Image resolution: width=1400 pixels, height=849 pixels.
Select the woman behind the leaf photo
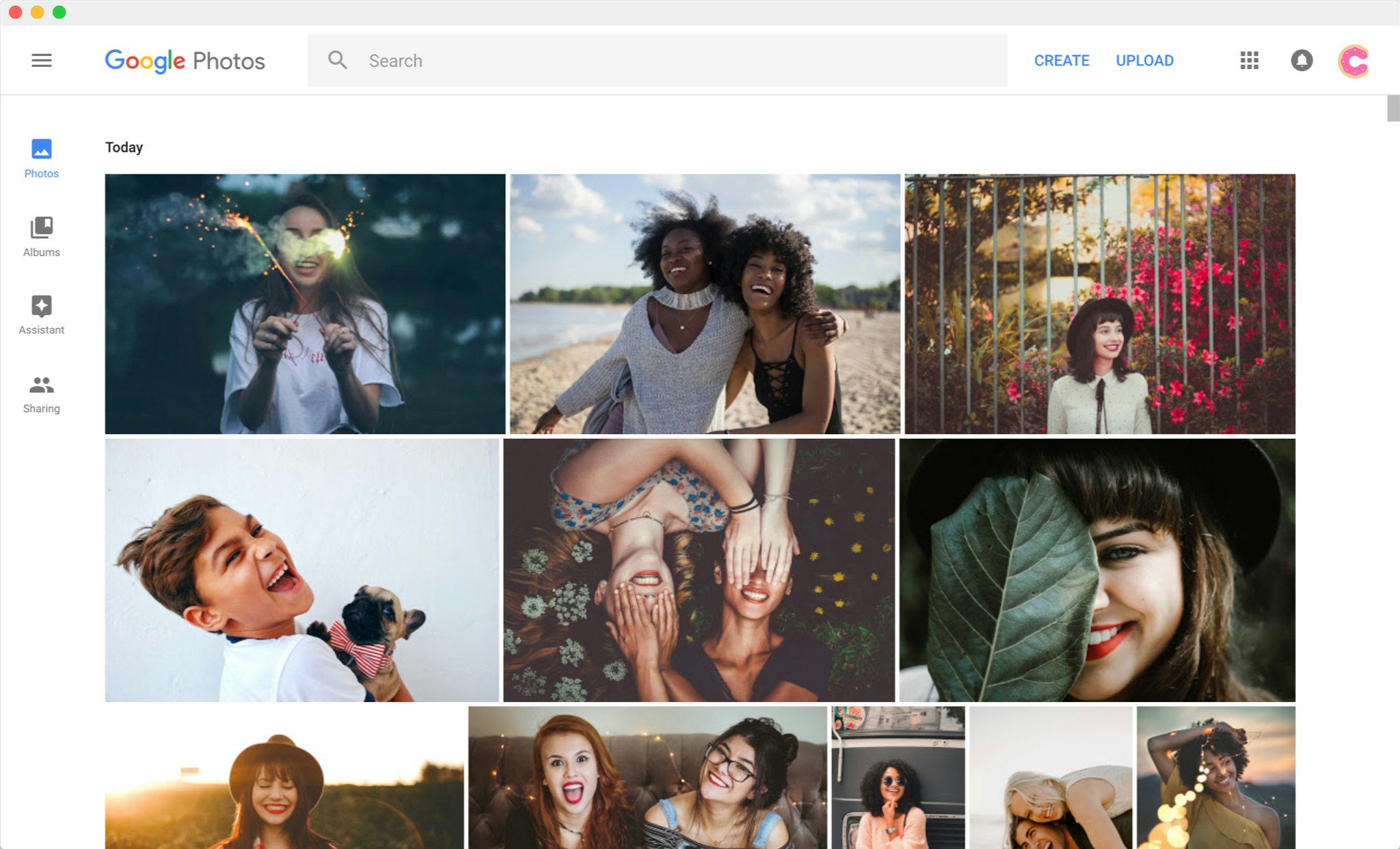click(x=1097, y=567)
